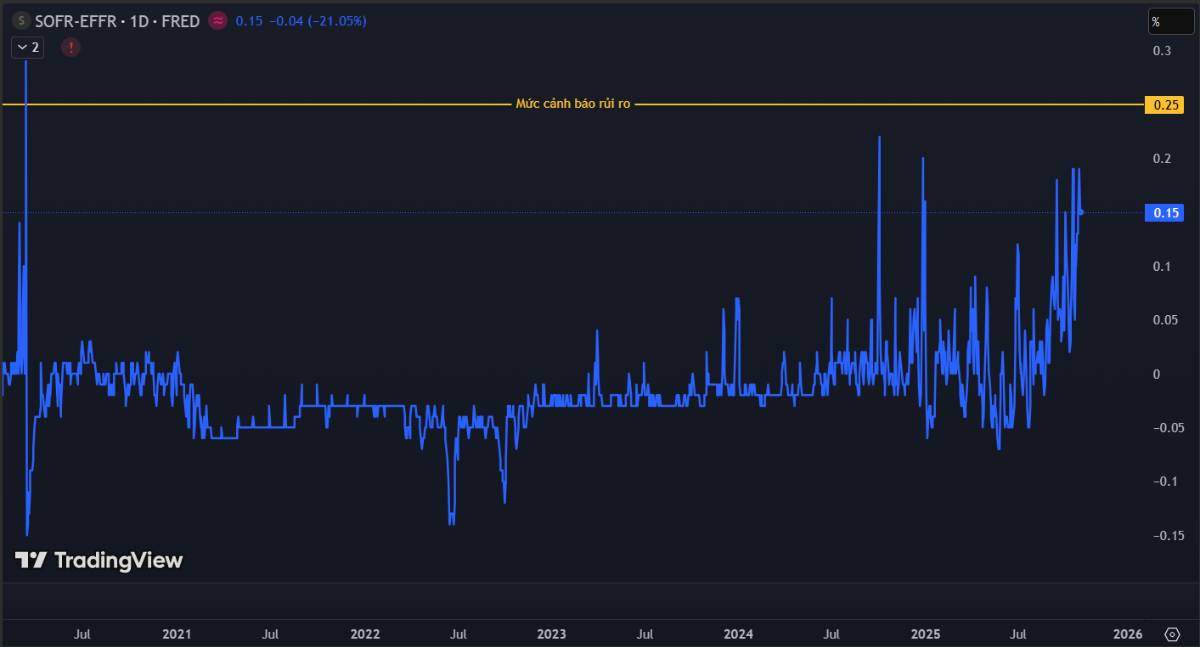This screenshot has height=647, width=1200.
Task: Open chart settings hexagon gear icon
Action: coord(1172,634)
